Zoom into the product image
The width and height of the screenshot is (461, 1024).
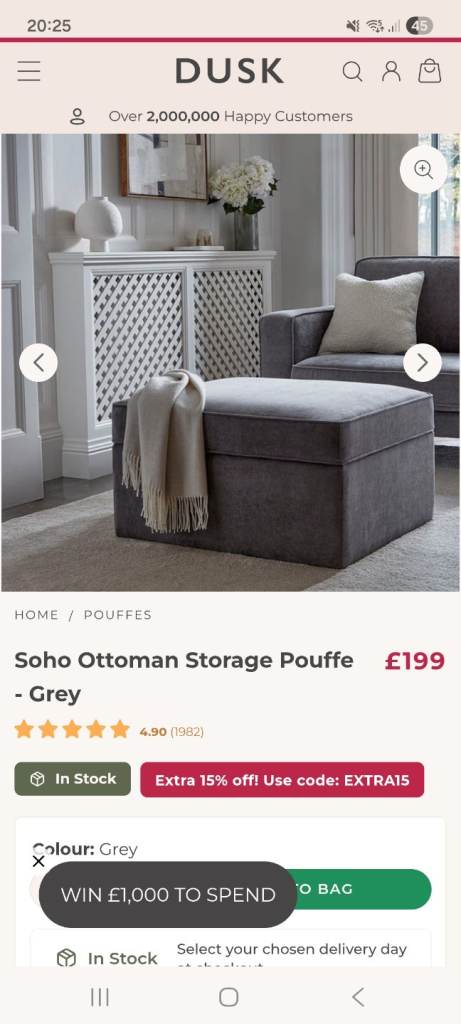point(423,170)
